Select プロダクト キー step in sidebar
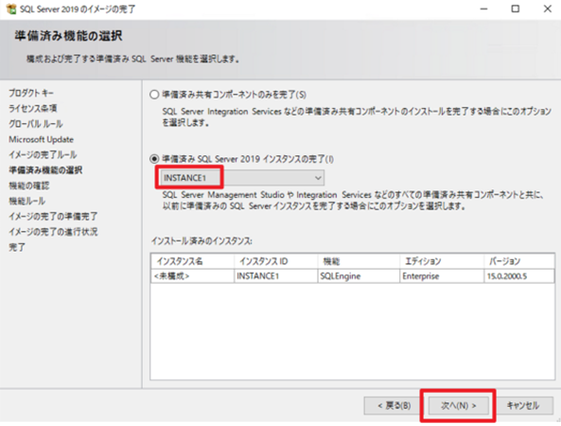 31,93
